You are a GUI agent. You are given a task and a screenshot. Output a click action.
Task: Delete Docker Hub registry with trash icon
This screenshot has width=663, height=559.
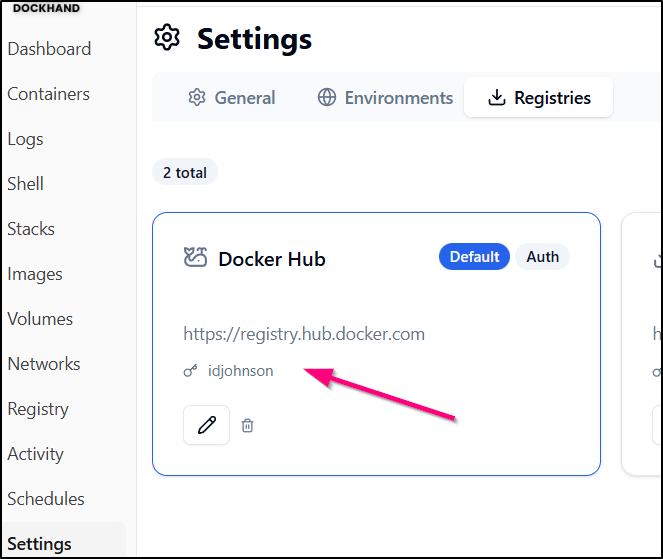pos(248,425)
